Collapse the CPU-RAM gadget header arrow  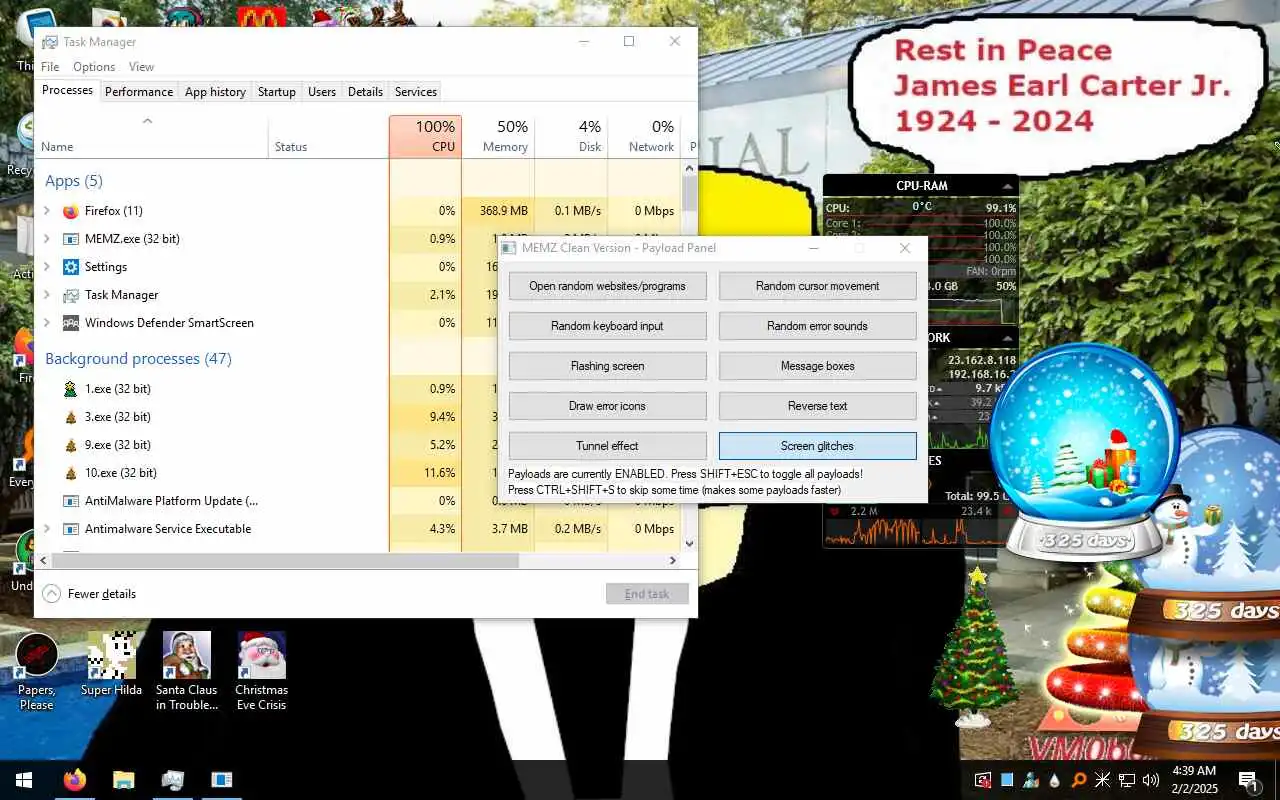(1008, 186)
